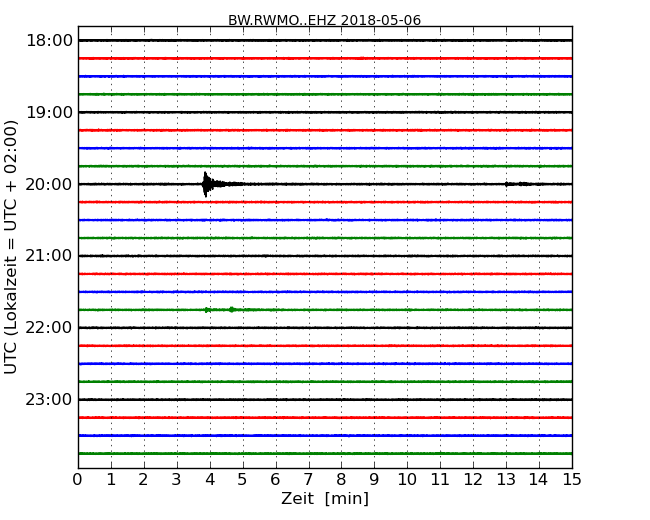Click x-axis tick label 3
Screen dimensions: 650x520
(177, 480)
